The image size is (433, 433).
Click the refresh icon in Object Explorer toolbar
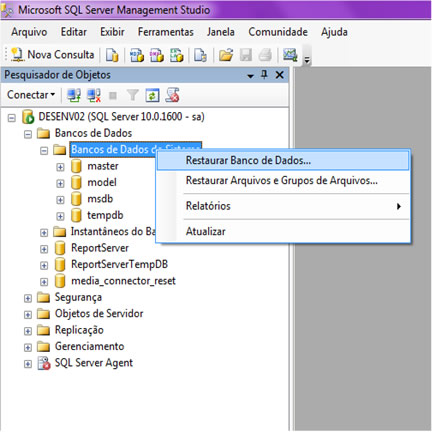coord(152,95)
